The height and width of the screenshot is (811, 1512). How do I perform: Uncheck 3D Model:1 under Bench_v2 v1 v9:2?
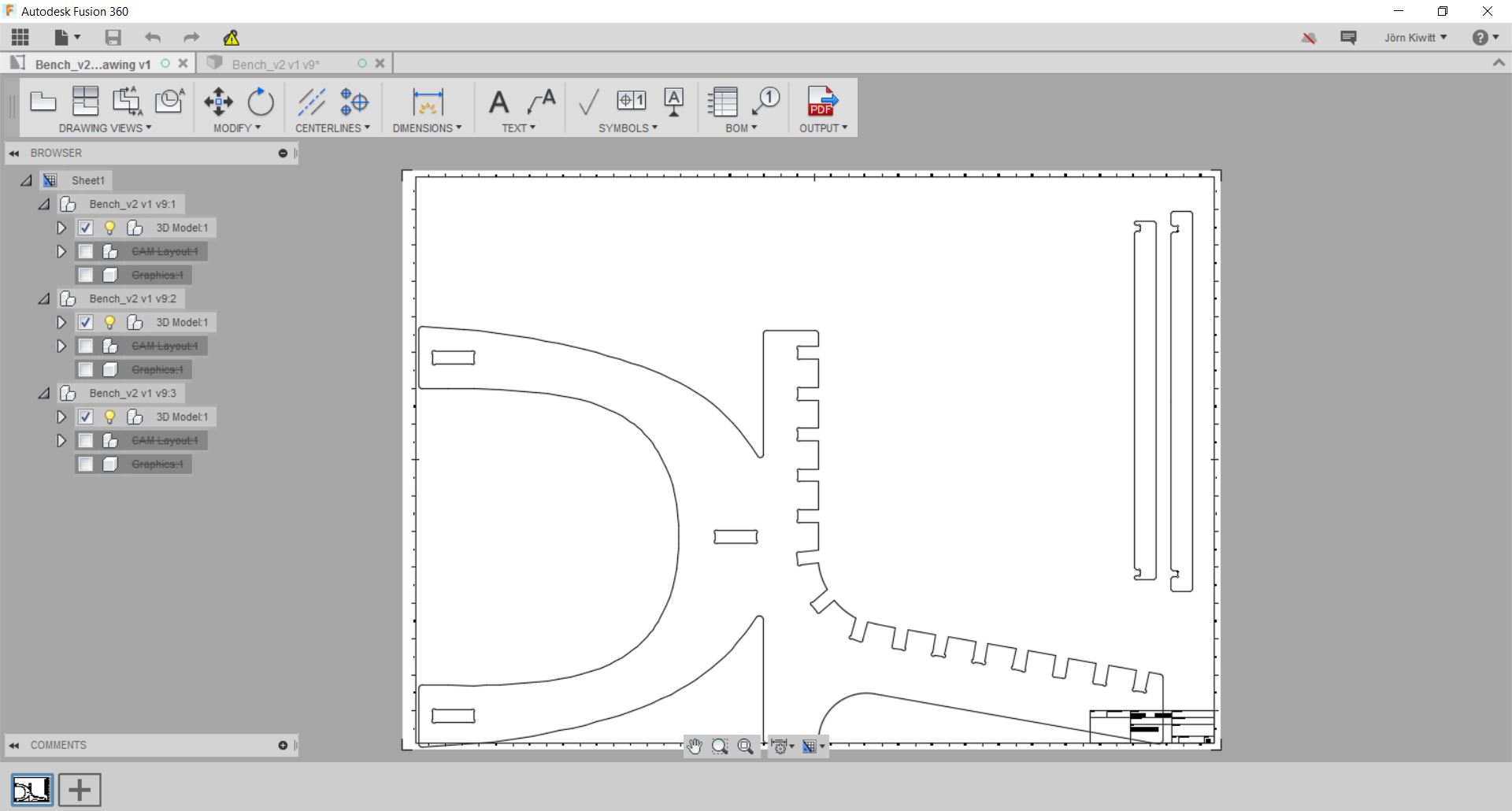85,322
